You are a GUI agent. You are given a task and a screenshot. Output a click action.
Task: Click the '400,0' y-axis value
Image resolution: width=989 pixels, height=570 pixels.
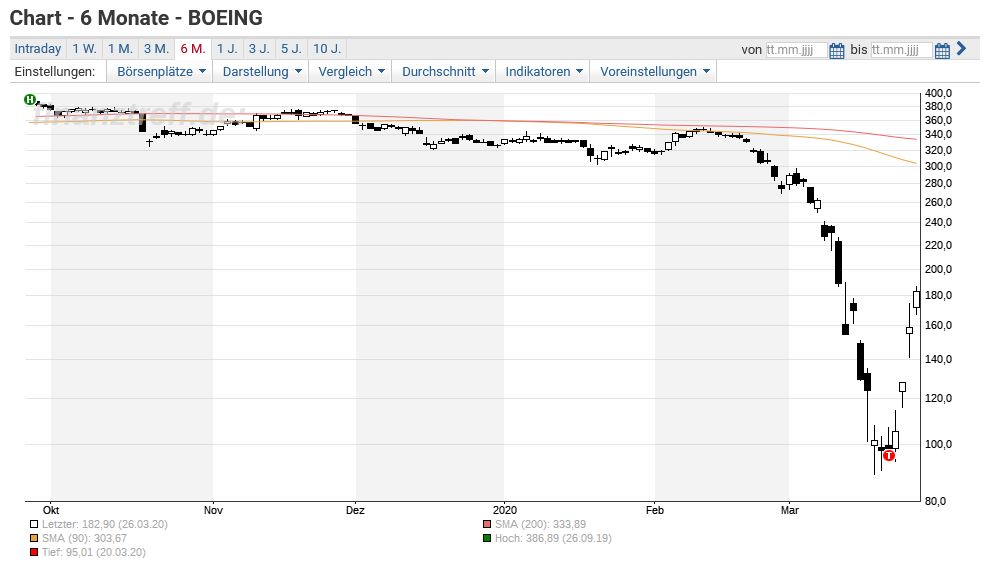(x=939, y=93)
